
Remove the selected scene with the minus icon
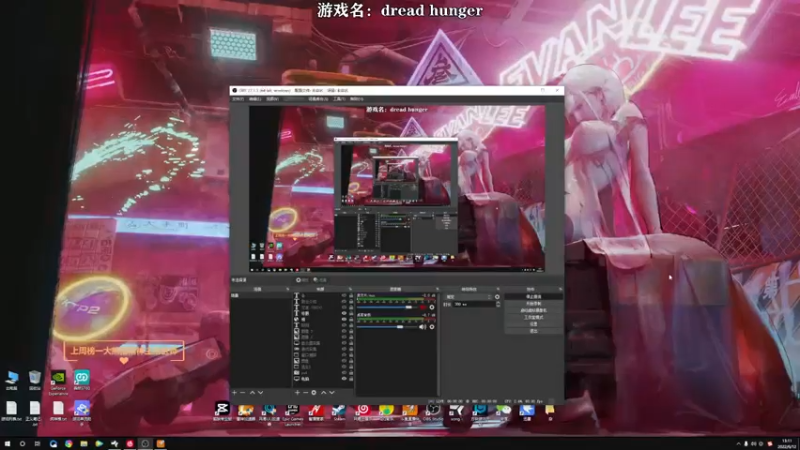click(x=243, y=392)
